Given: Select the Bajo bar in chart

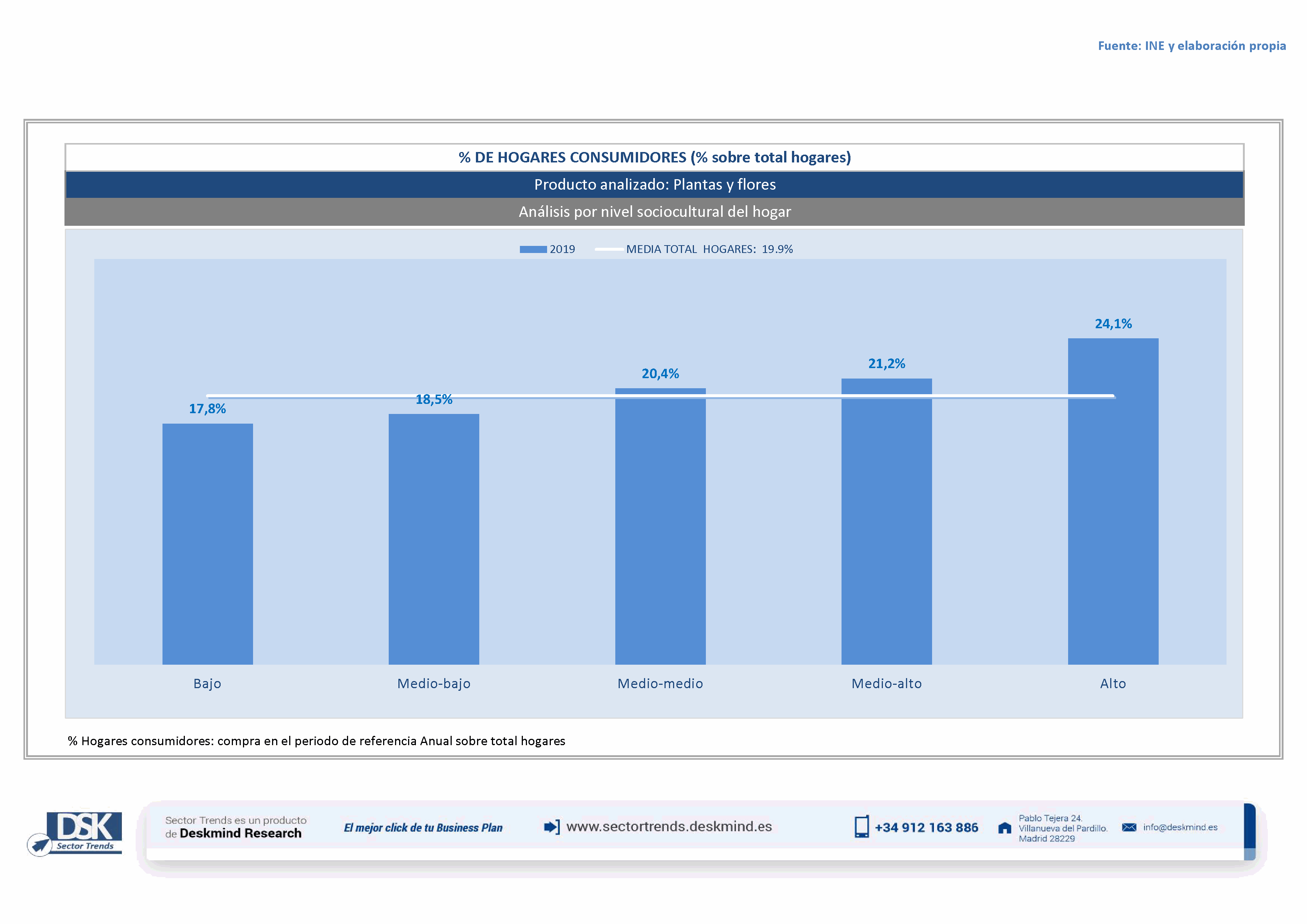Looking at the screenshot, I should tap(207, 543).
